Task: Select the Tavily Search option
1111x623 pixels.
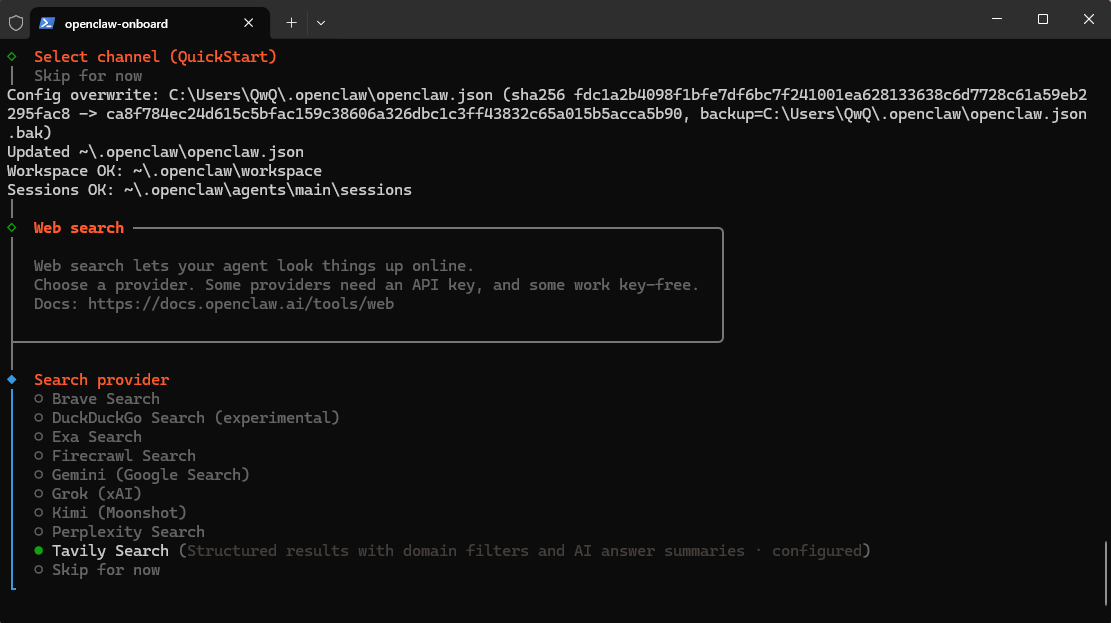Action: (x=110, y=551)
